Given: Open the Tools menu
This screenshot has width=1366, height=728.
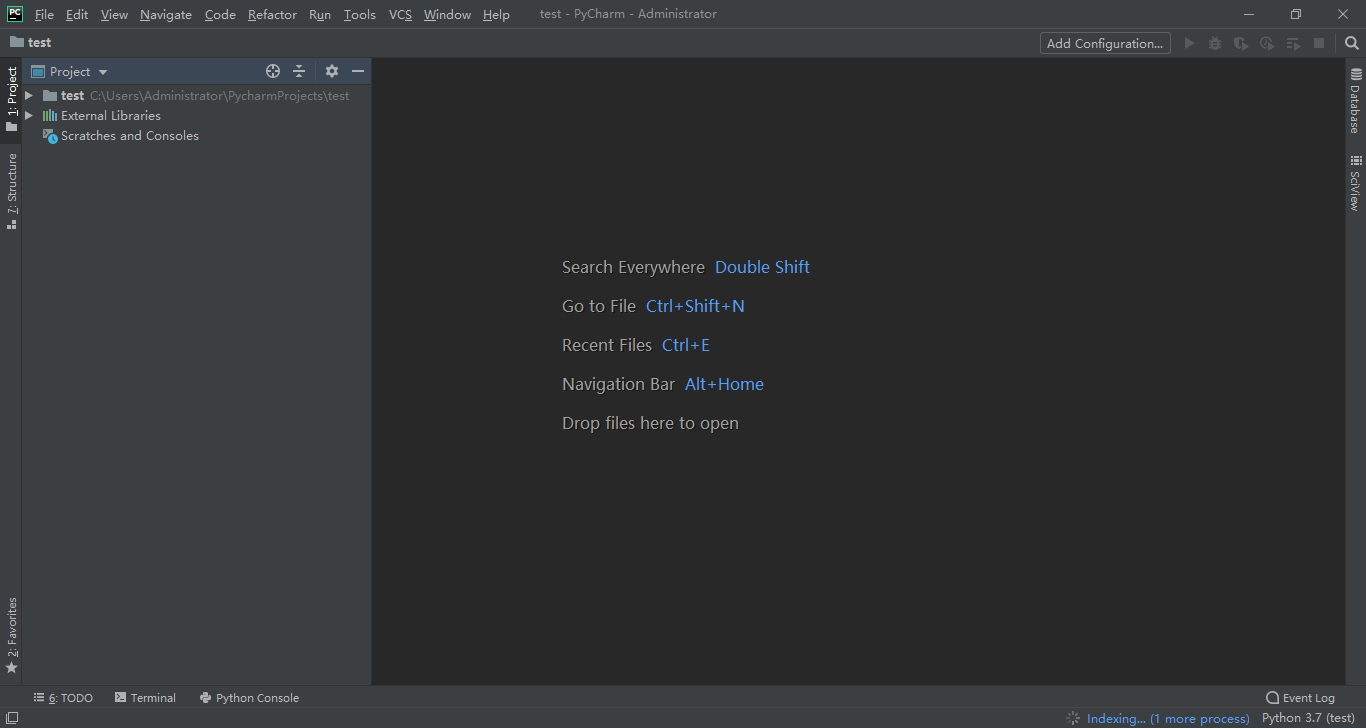Looking at the screenshot, I should pyautogui.click(x=359, y=14).
